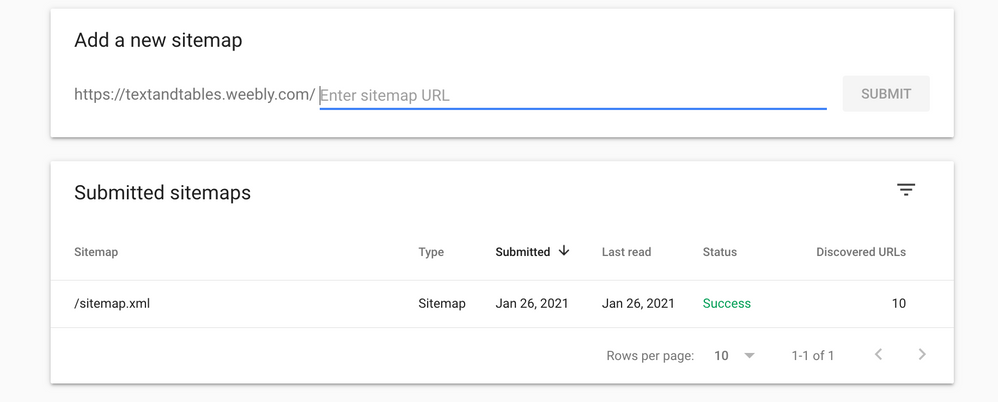
Task: Click the discovered URLs count in the row
Action: coord(899,304)
